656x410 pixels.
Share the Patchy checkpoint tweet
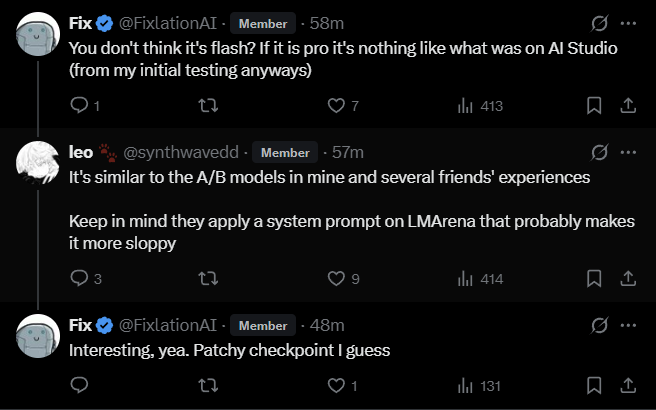tap(628, 385)
